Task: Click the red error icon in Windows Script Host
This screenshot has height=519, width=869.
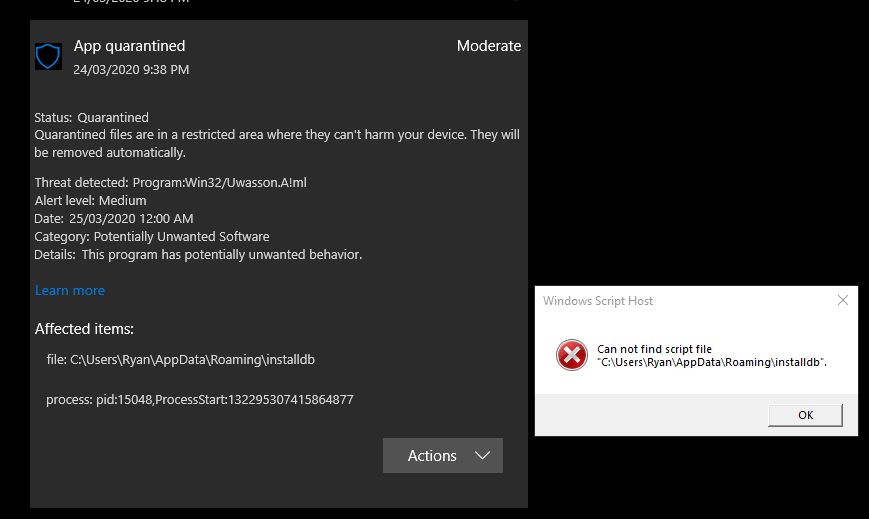Action: [571, 355]
